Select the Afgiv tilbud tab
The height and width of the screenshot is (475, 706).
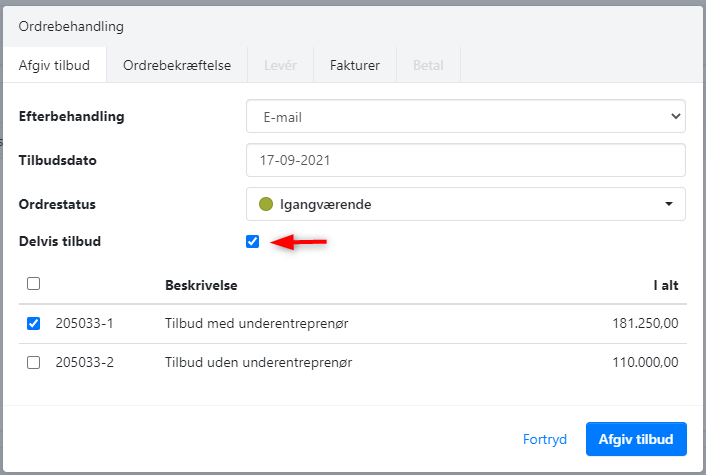[x=55, y=66]
